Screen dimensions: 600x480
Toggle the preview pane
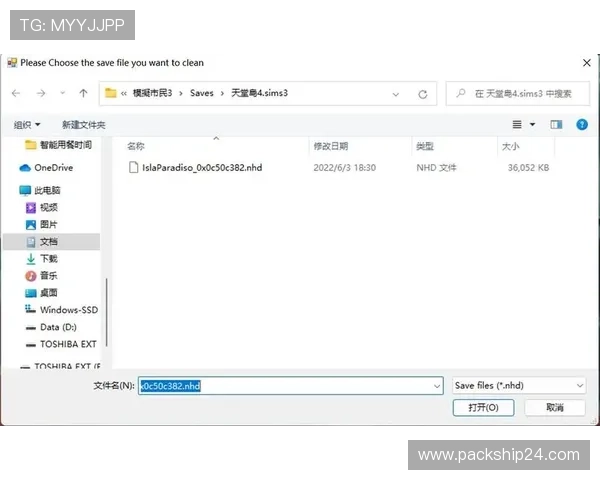tap(556, 124)
